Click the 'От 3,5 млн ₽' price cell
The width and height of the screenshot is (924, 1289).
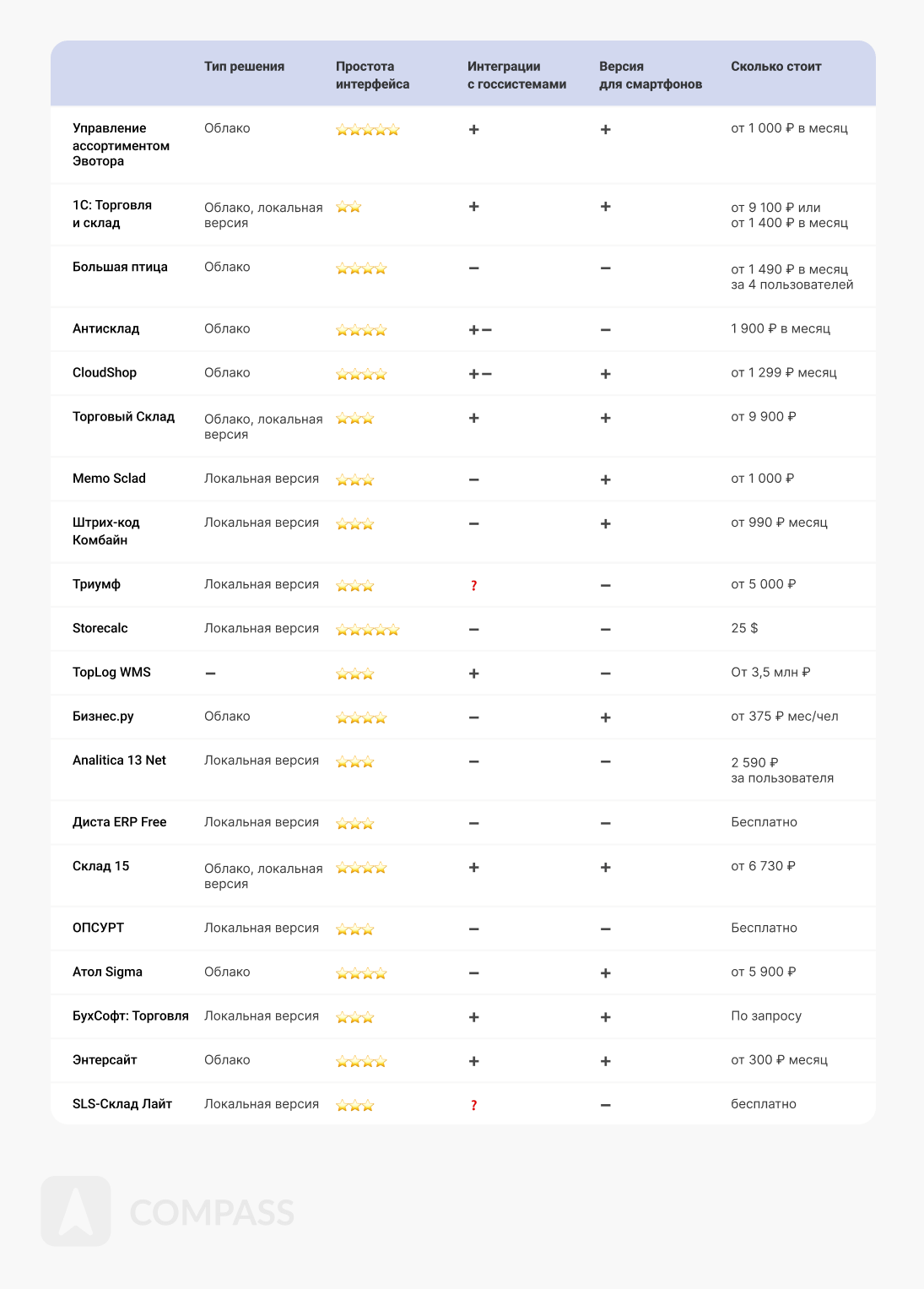point(770,673)
